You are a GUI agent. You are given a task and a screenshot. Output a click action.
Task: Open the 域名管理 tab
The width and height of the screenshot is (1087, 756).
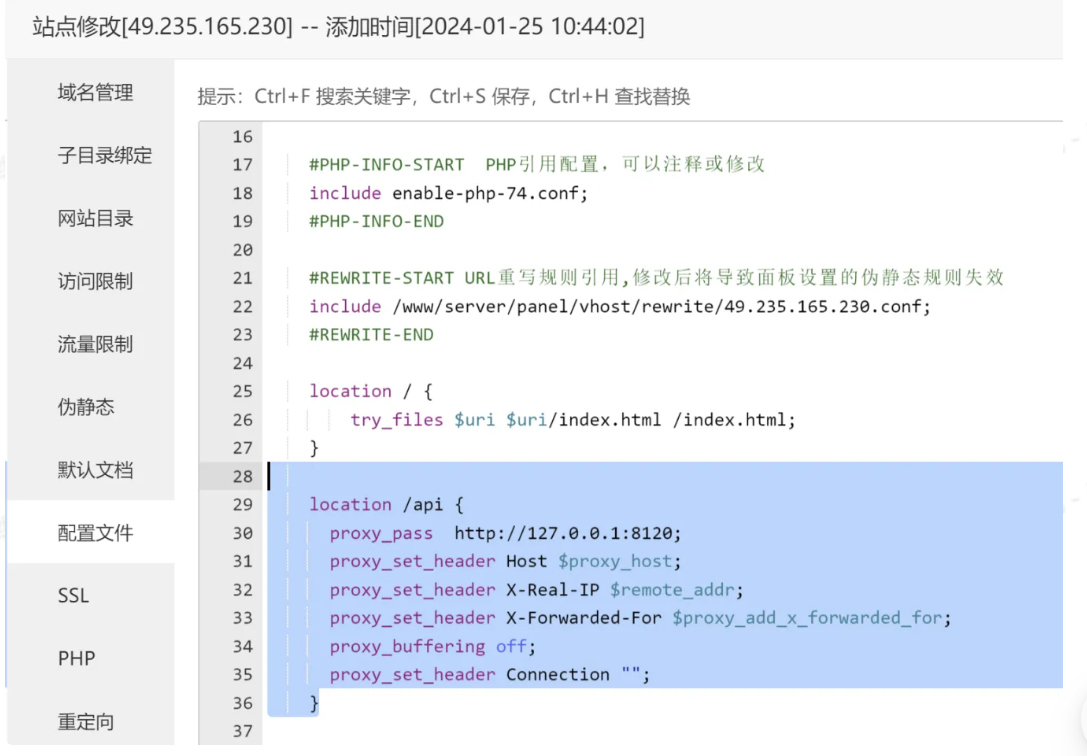point(95,93)
